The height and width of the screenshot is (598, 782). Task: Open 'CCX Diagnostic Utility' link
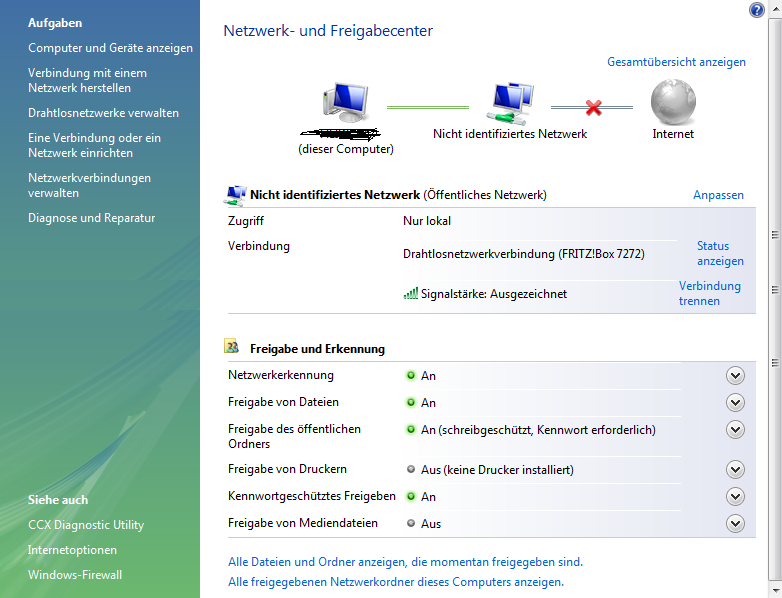pos(86,525)
